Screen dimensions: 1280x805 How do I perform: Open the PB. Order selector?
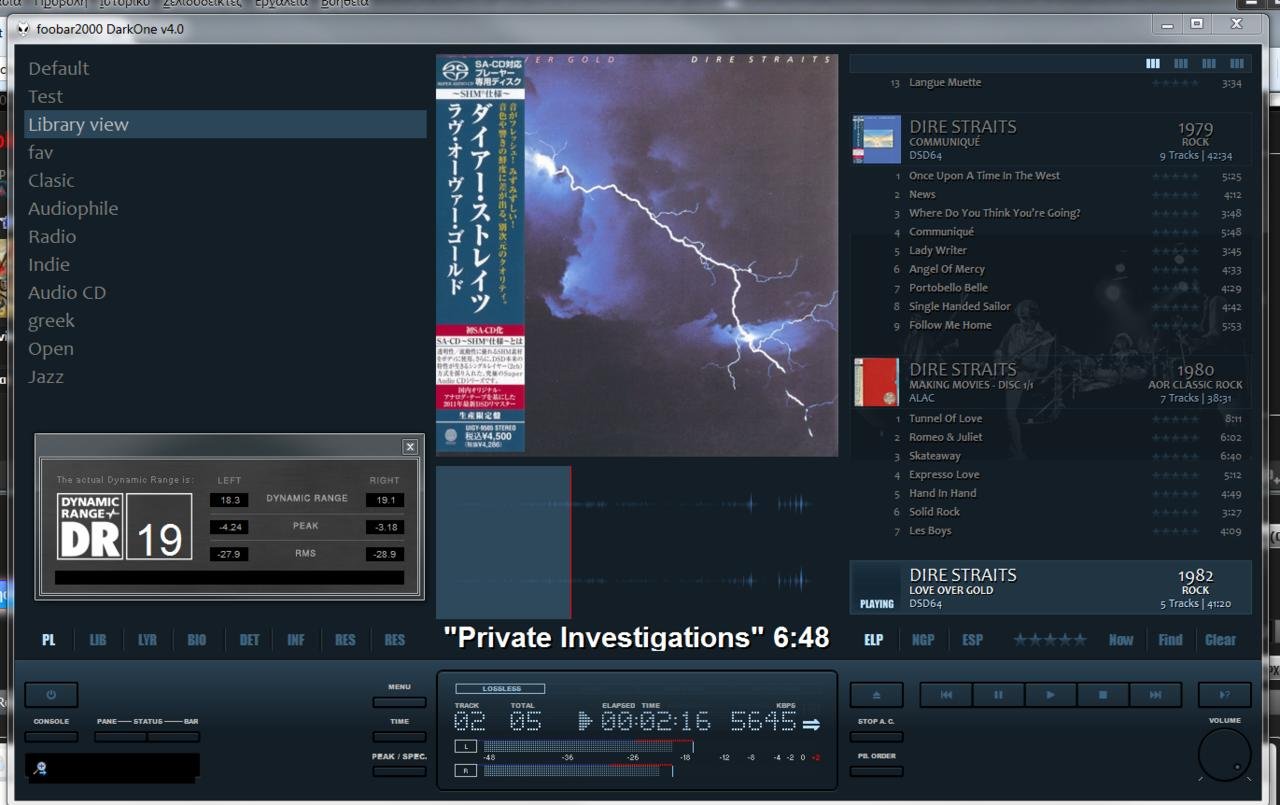[x=876, y=771]
